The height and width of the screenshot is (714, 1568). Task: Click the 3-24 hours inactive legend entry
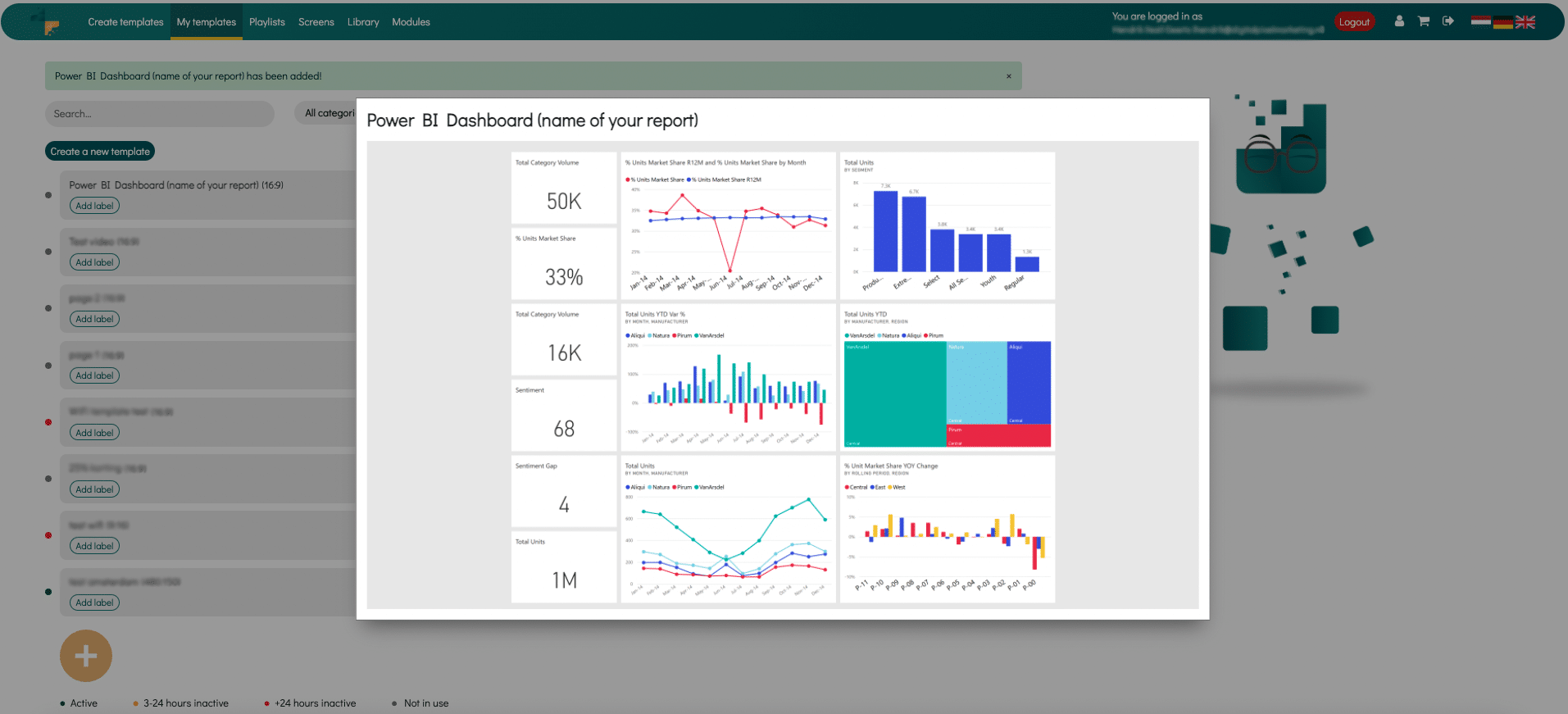(x=180, y=703)
